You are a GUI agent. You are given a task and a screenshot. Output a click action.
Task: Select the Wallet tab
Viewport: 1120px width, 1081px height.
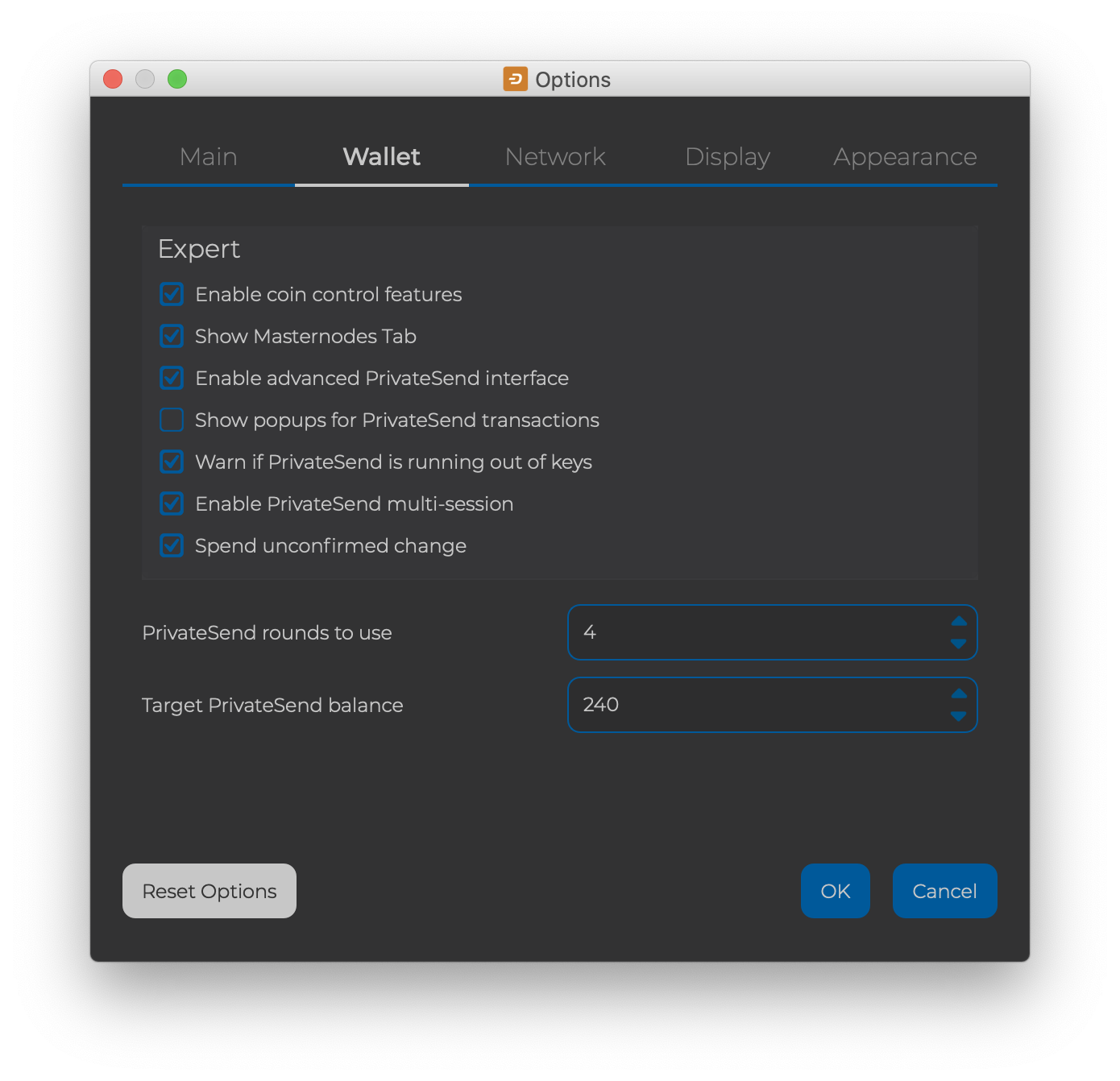point(382,156)
